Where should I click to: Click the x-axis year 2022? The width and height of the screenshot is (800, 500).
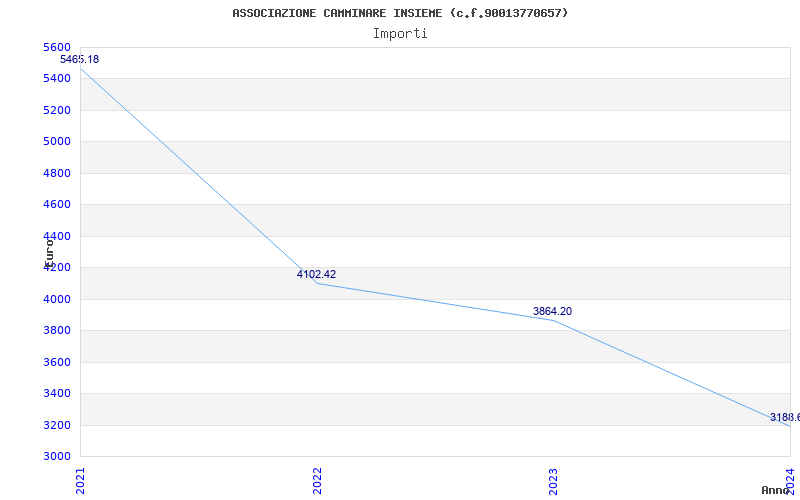tap(317, 481)
